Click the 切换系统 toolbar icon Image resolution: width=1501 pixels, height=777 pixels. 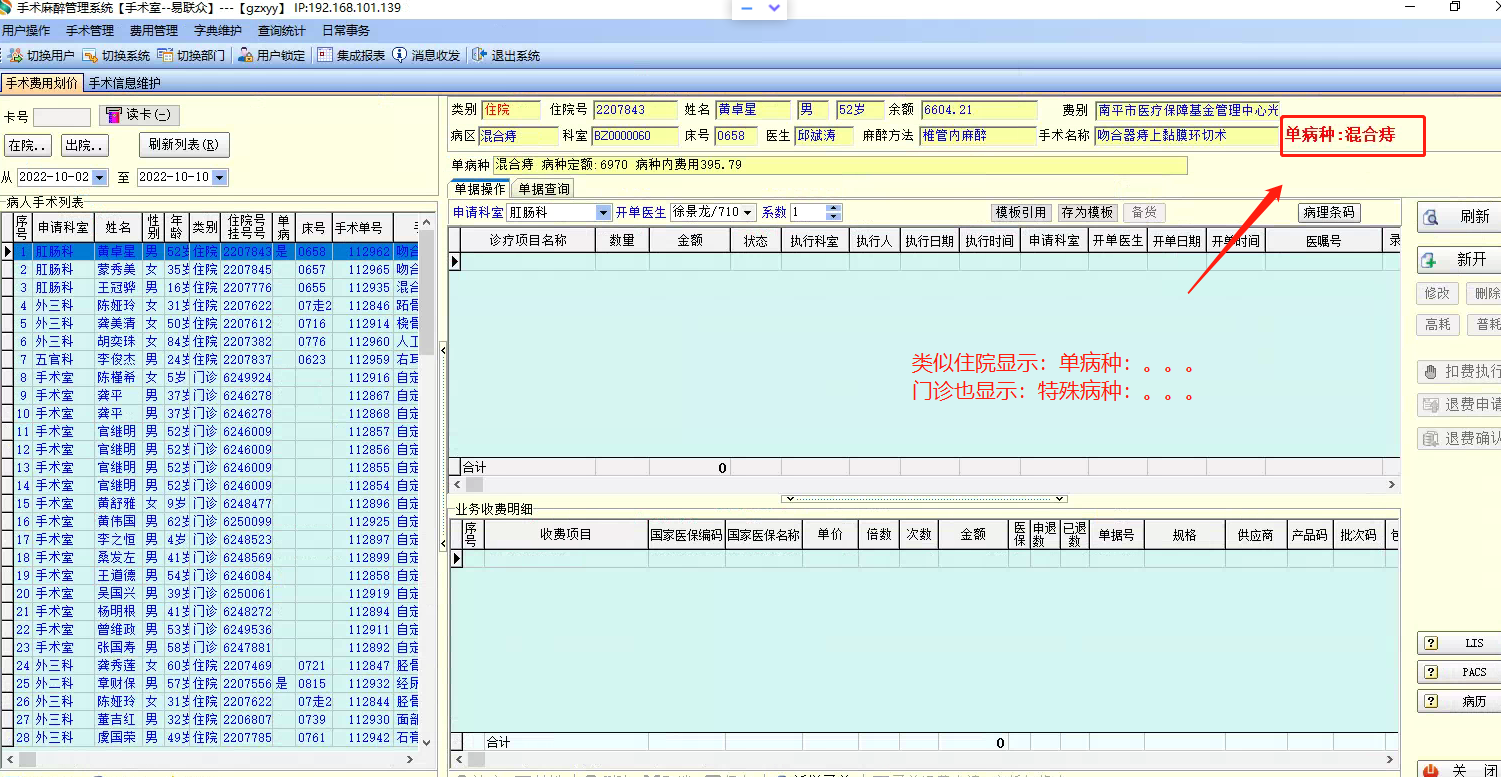tap(116, 56)
